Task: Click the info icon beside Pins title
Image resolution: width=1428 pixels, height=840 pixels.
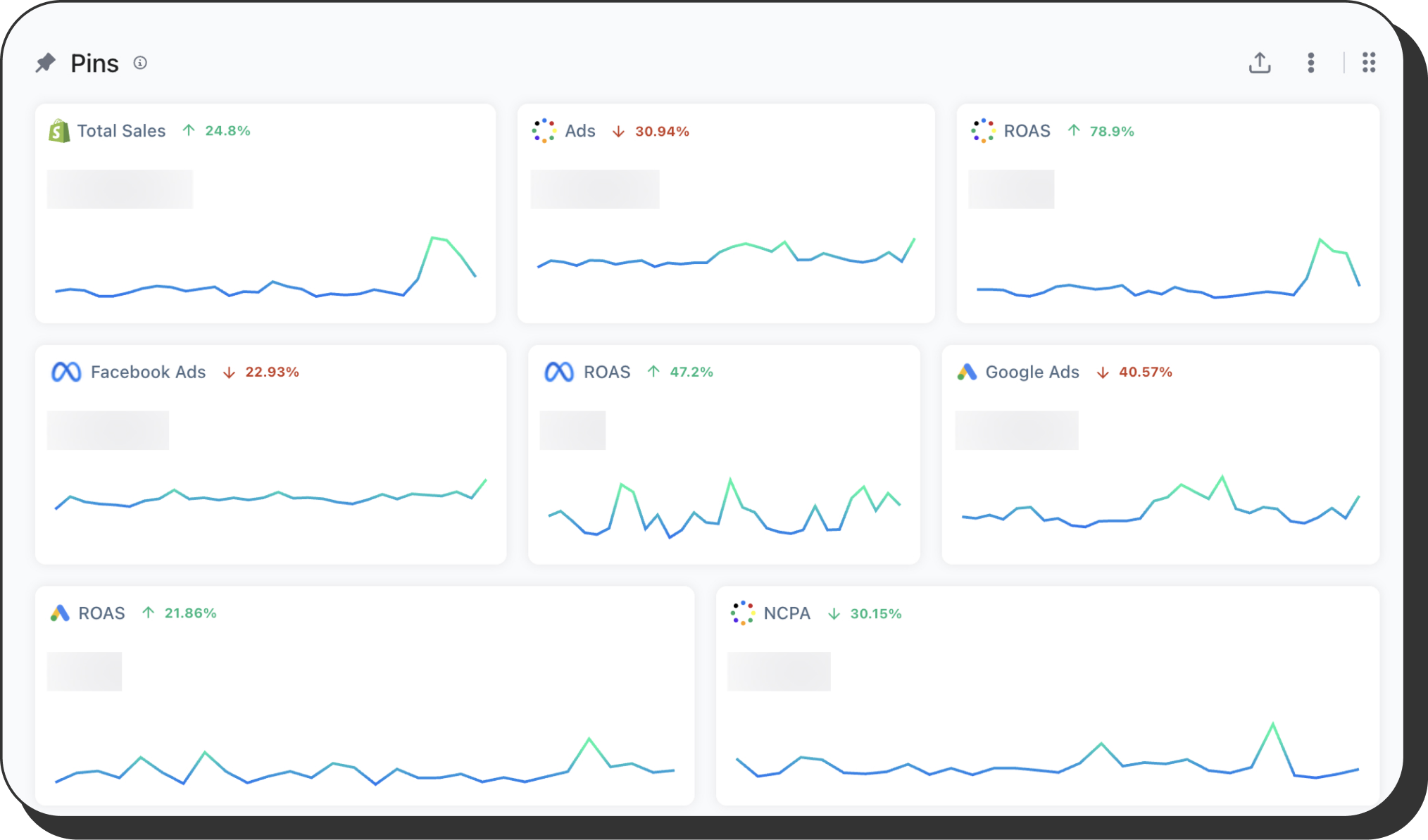Action: [x=140, y=63]
